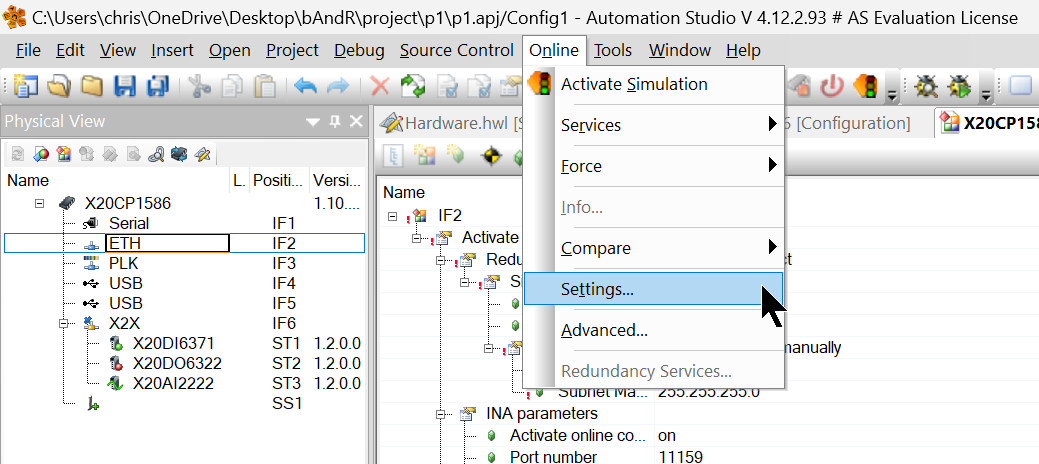
Task: Collapse the IF2 node in configuration tree
Action: coord(392,215)
